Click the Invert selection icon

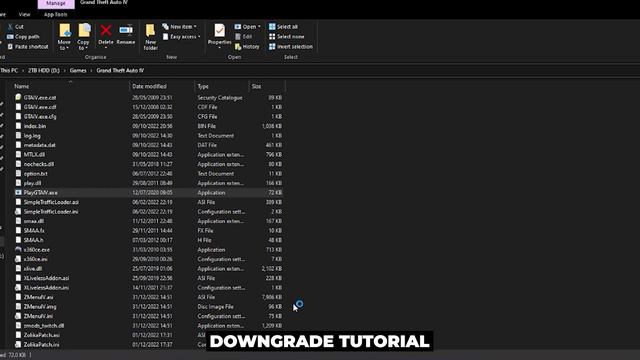tap(272, 47)
